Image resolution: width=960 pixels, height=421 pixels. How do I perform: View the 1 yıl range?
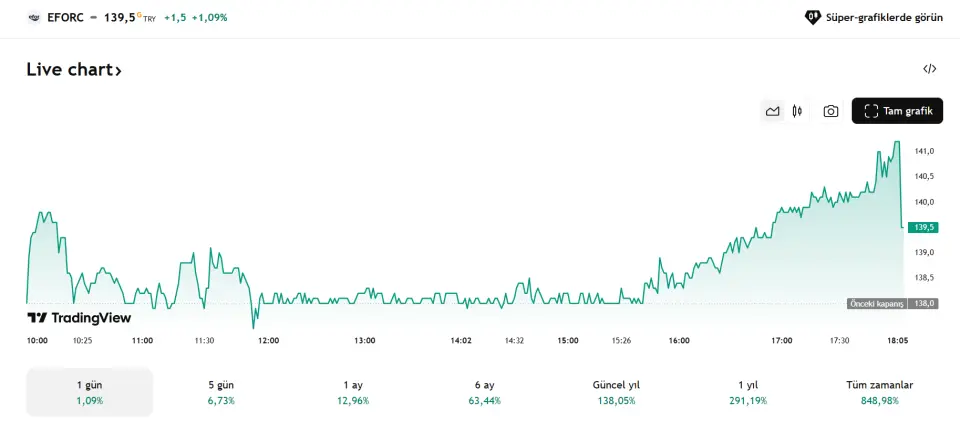(x=748, y=392)
